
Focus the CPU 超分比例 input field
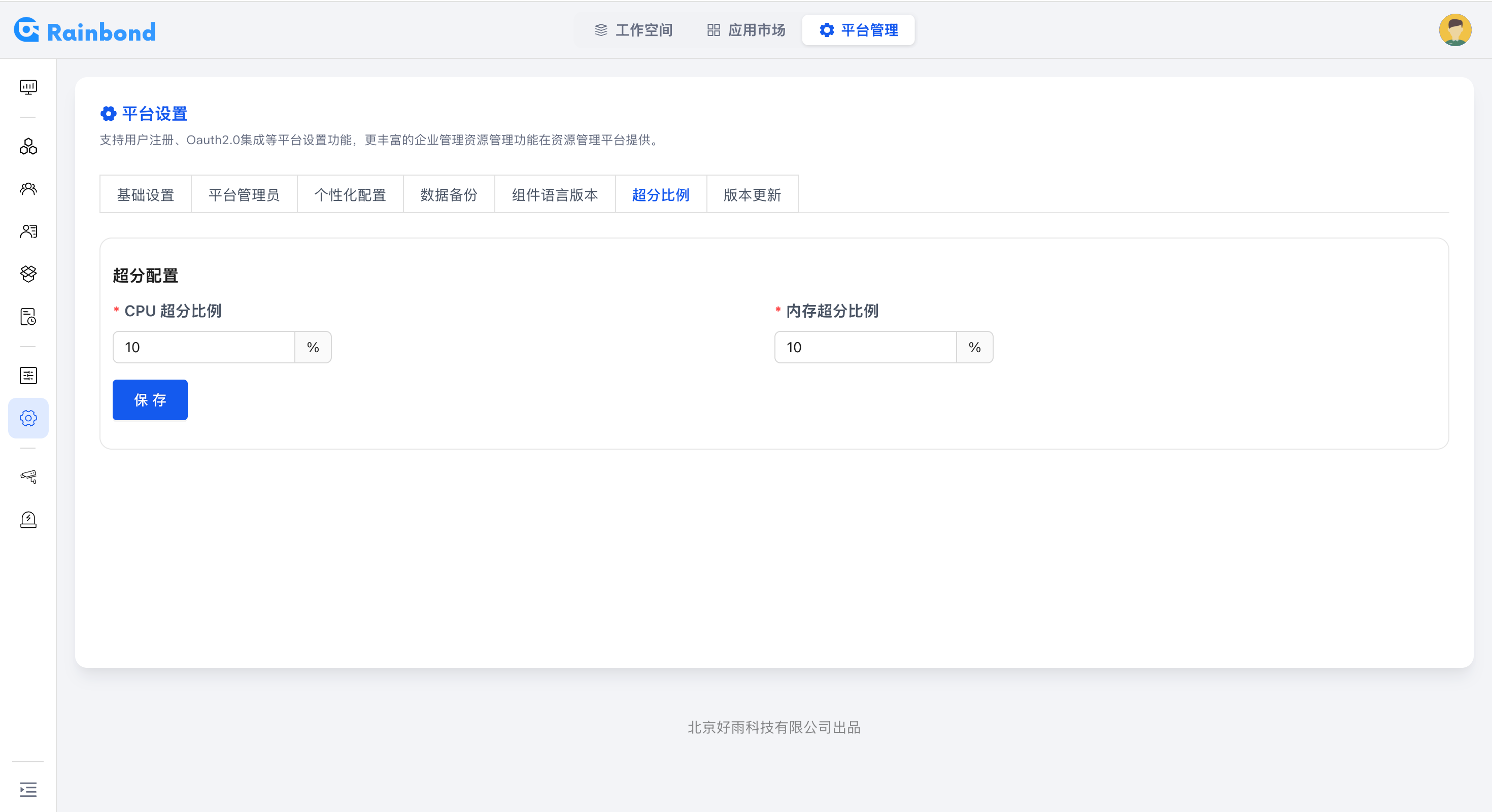coord(204,347)
